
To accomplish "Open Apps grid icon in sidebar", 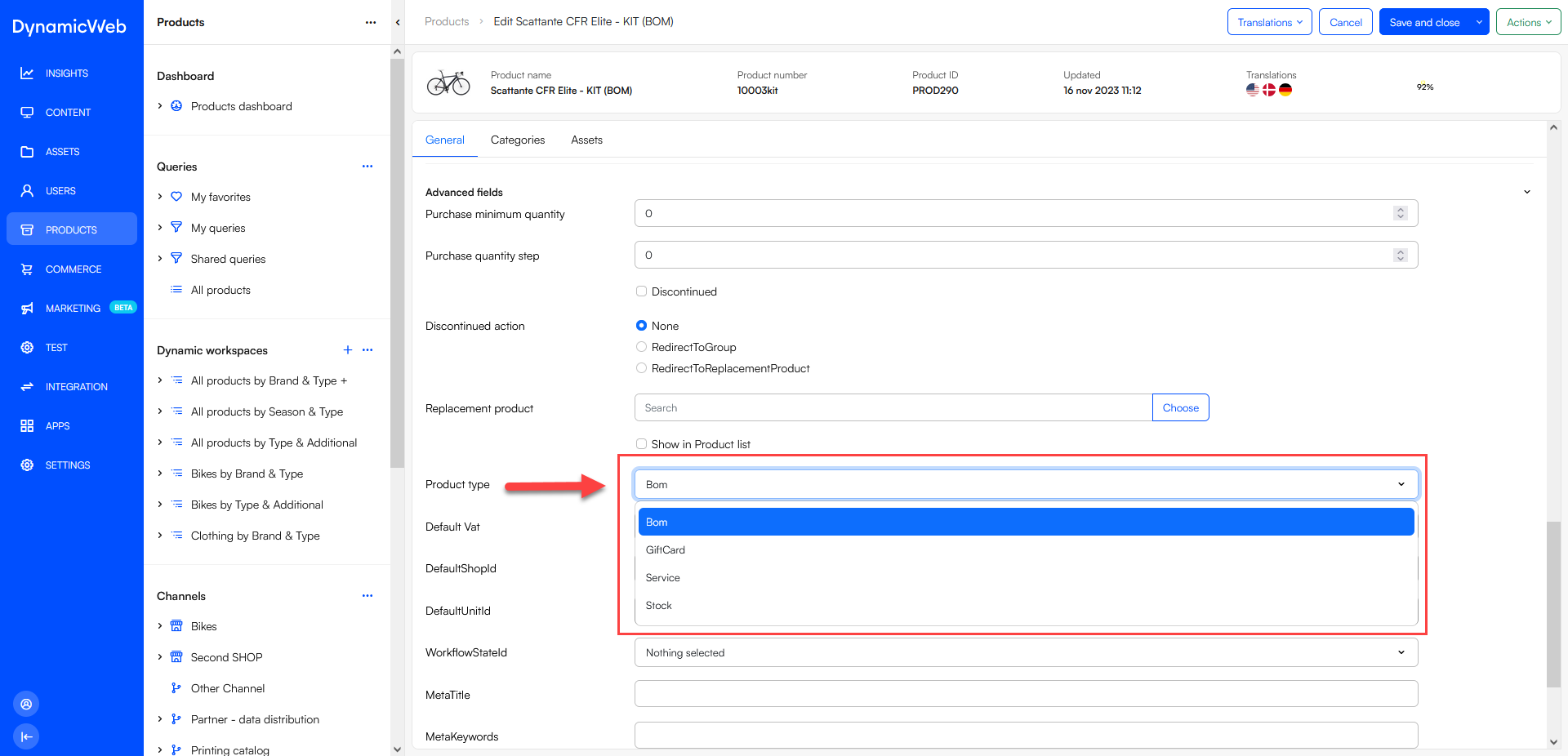I will click(x=27, y=426).
